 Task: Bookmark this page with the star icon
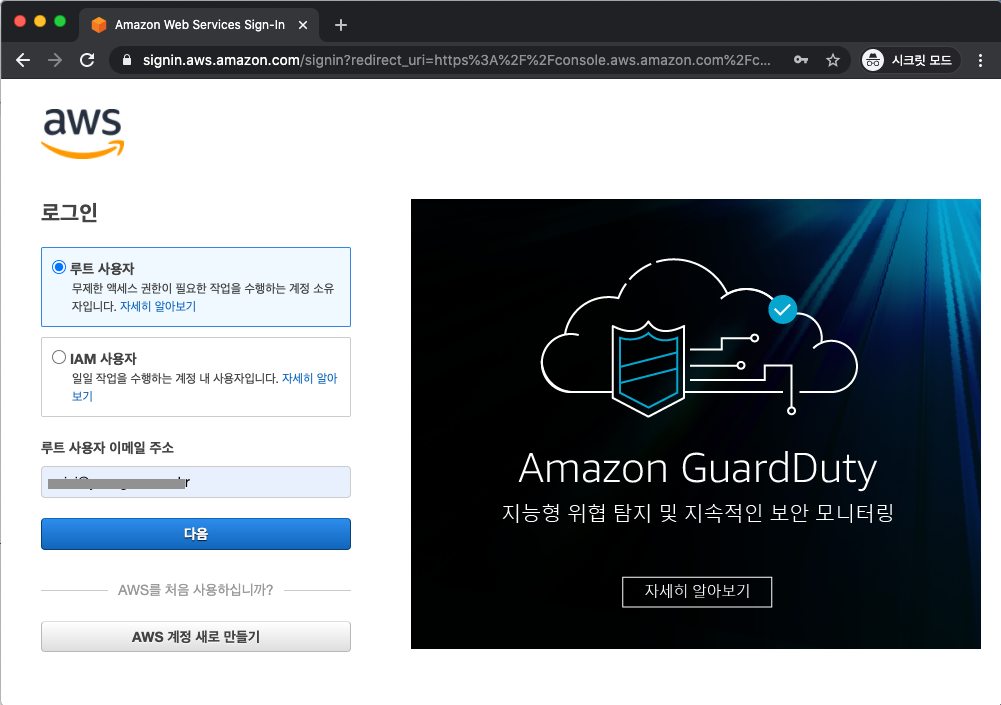(832, 60)
